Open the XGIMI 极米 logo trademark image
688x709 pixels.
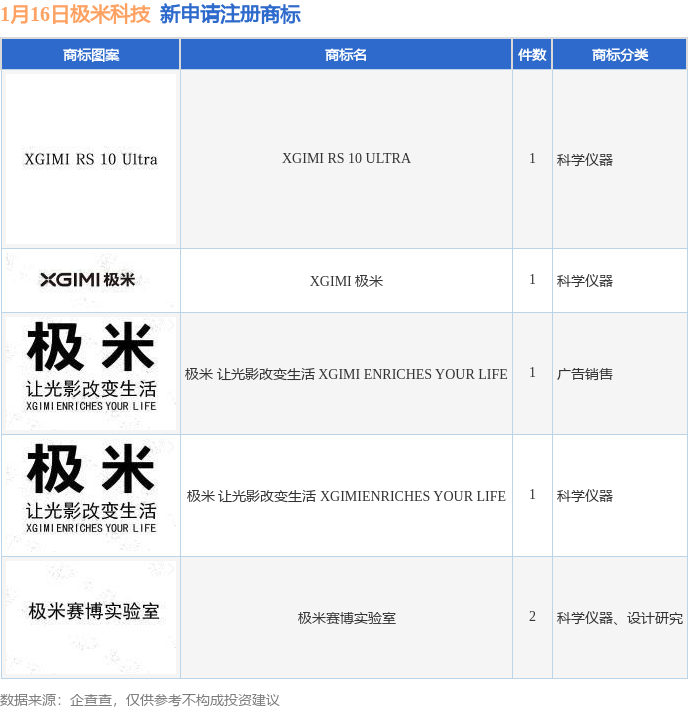[91, 280]
